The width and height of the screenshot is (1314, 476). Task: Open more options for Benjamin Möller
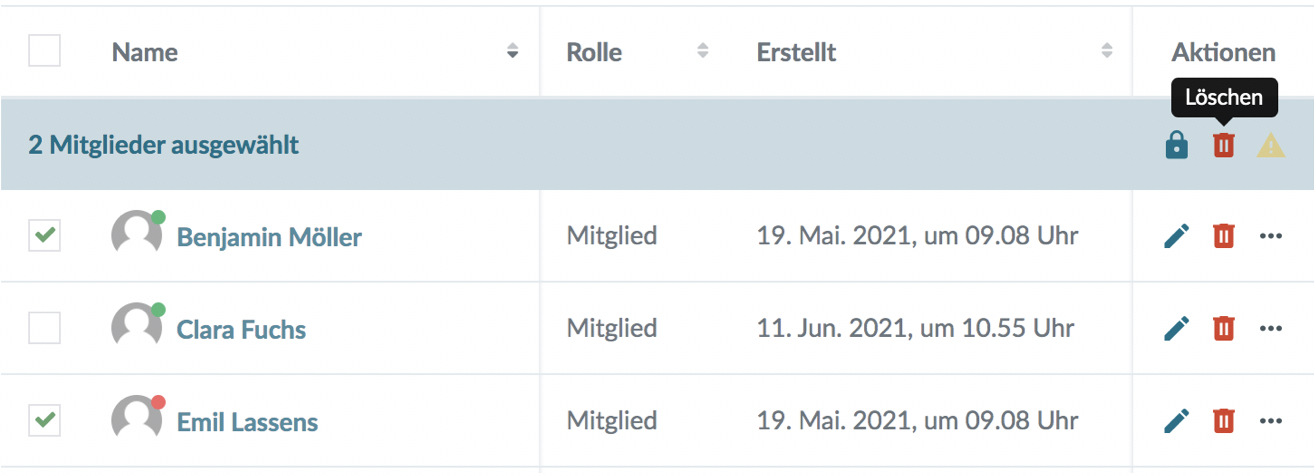[x=1270, y=236]
